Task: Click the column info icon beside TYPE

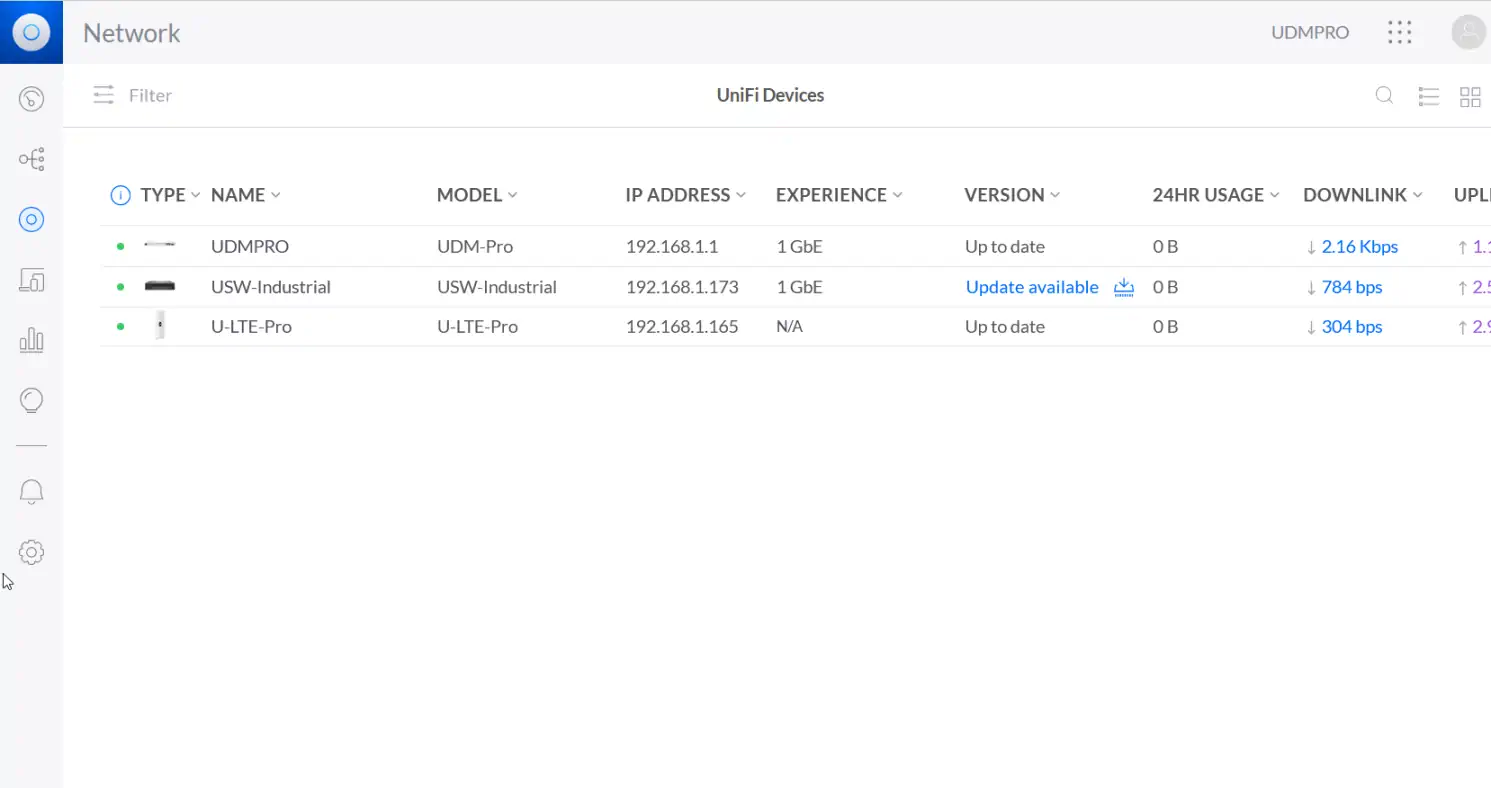Action: coord(120,195)
